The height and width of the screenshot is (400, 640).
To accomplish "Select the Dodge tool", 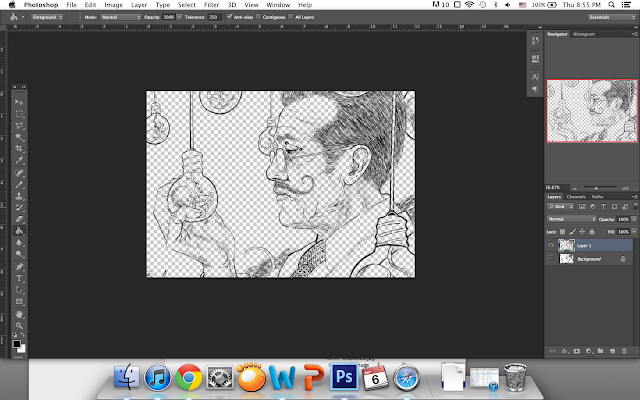I will pos(19,254).
